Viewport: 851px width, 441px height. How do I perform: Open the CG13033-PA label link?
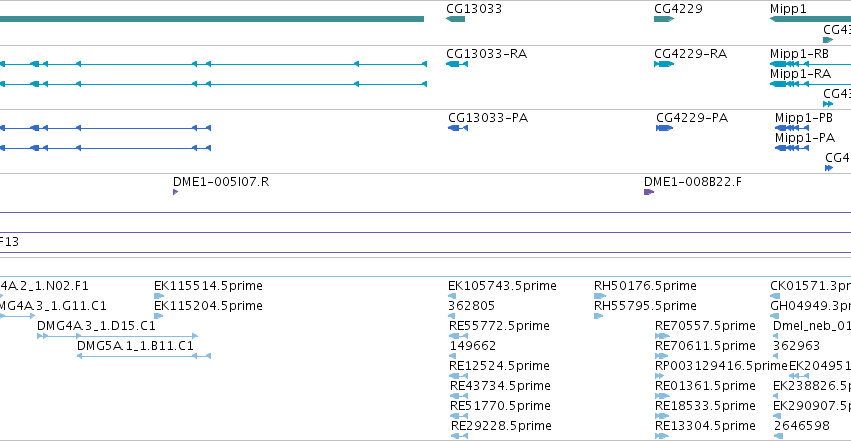coord(488,118)
